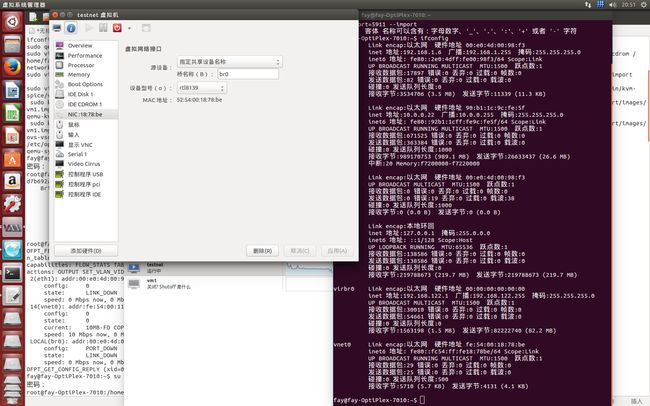Open LibreOffice Calc launcher icon
Image resolution: width=650 pixels, height=406 pixels.
(12, 113)
